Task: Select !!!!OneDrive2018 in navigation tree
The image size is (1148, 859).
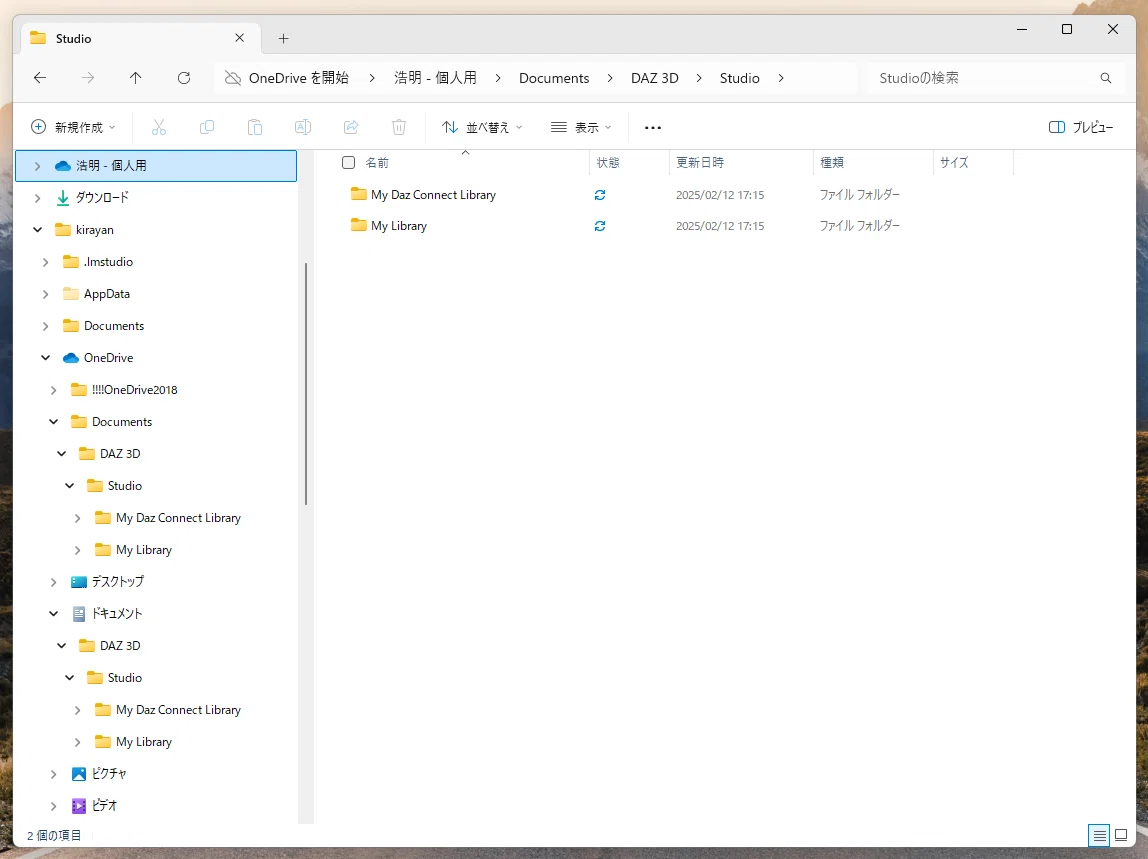Action: (135, 390)
